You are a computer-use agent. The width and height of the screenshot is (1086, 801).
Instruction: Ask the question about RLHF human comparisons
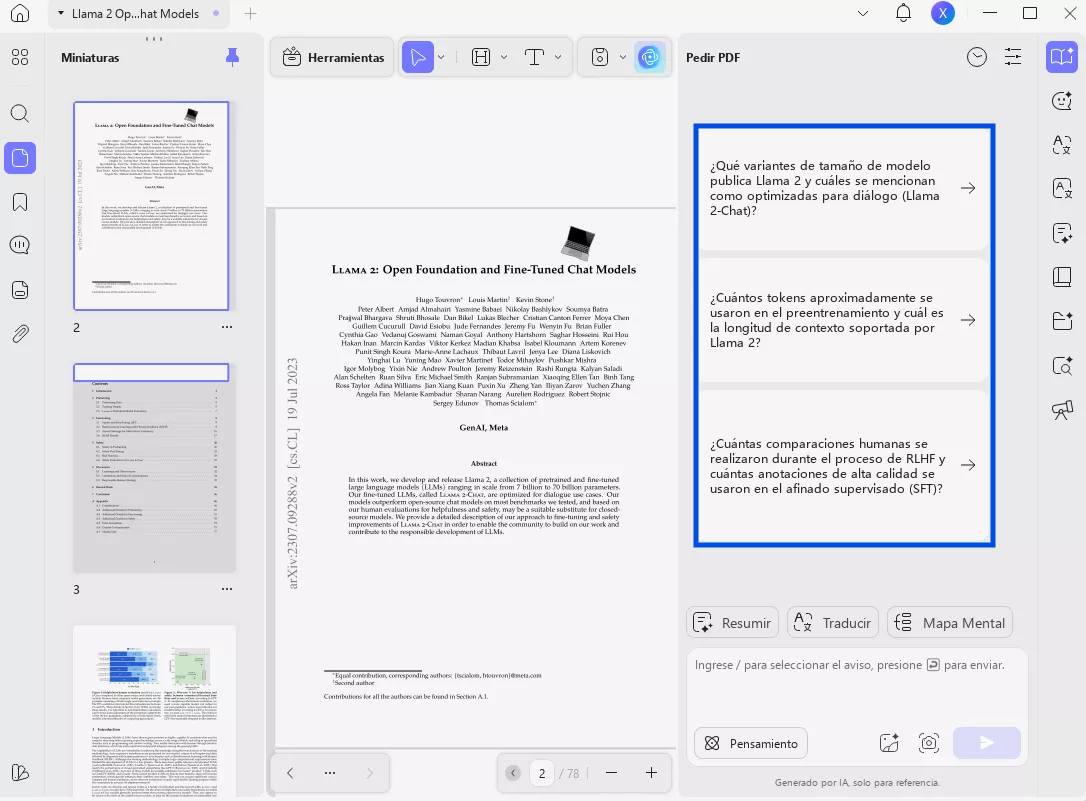coord(844,466)
